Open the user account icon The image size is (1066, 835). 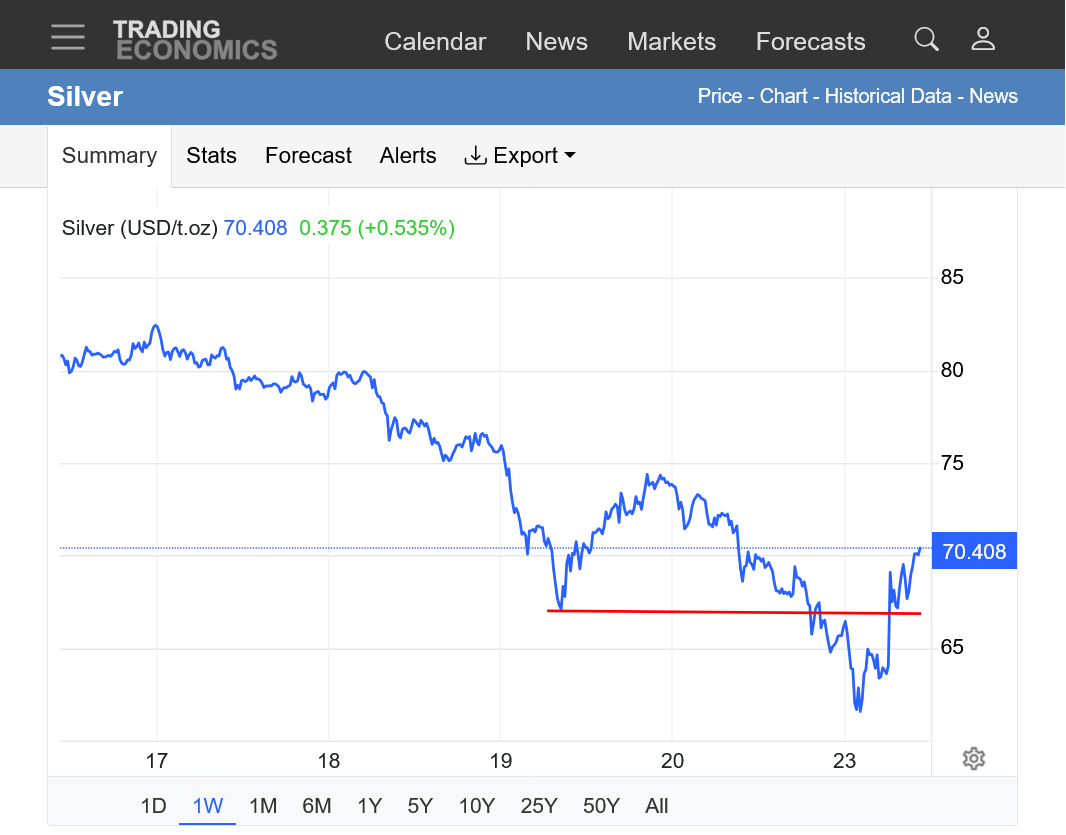[983, 39]
